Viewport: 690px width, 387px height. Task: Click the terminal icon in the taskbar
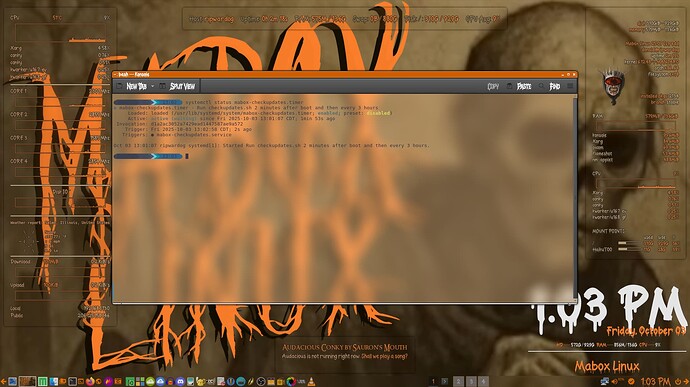(72, 381)
